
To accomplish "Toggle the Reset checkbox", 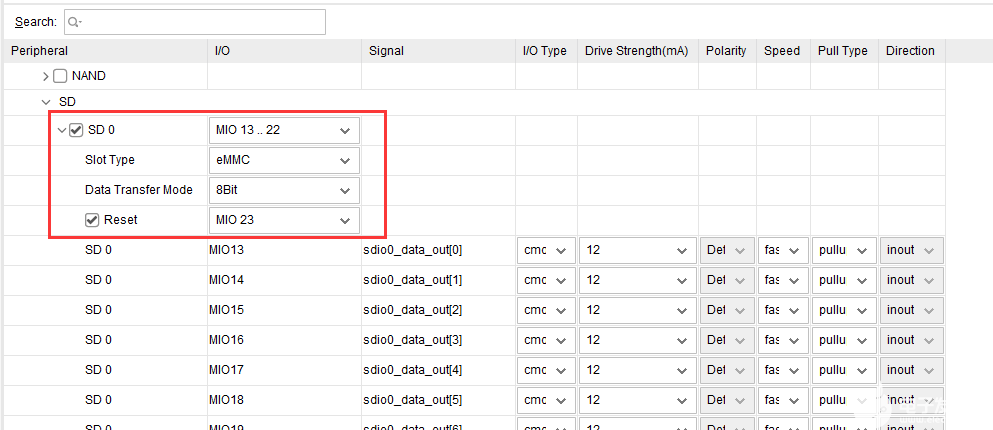I will [92, 220].
